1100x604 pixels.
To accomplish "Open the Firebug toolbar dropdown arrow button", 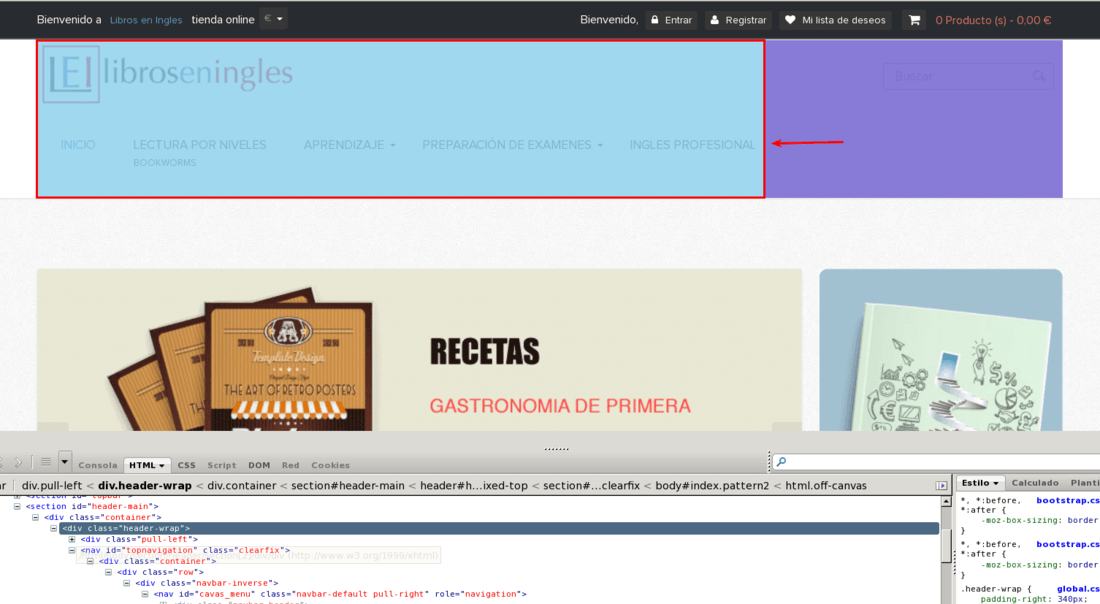I will click(x=65, y=461).
